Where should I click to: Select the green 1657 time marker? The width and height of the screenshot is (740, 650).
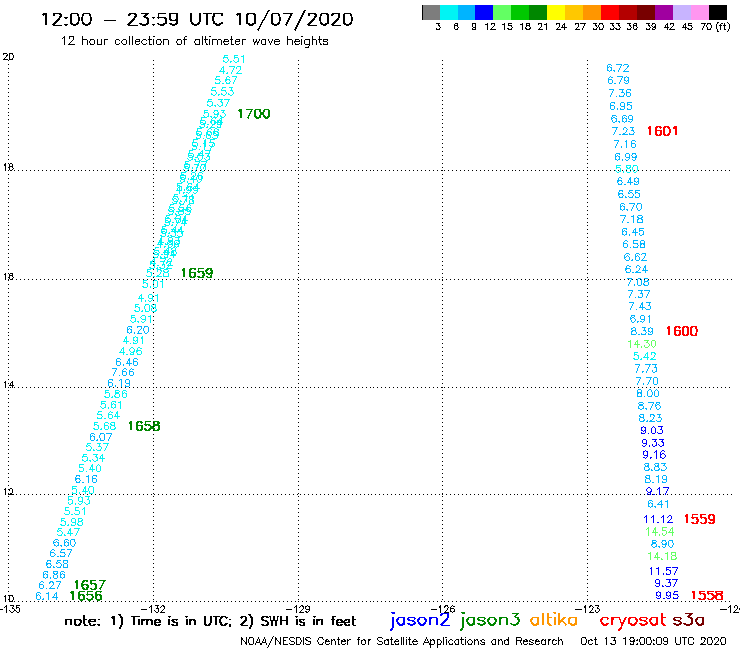click(90, 585)
